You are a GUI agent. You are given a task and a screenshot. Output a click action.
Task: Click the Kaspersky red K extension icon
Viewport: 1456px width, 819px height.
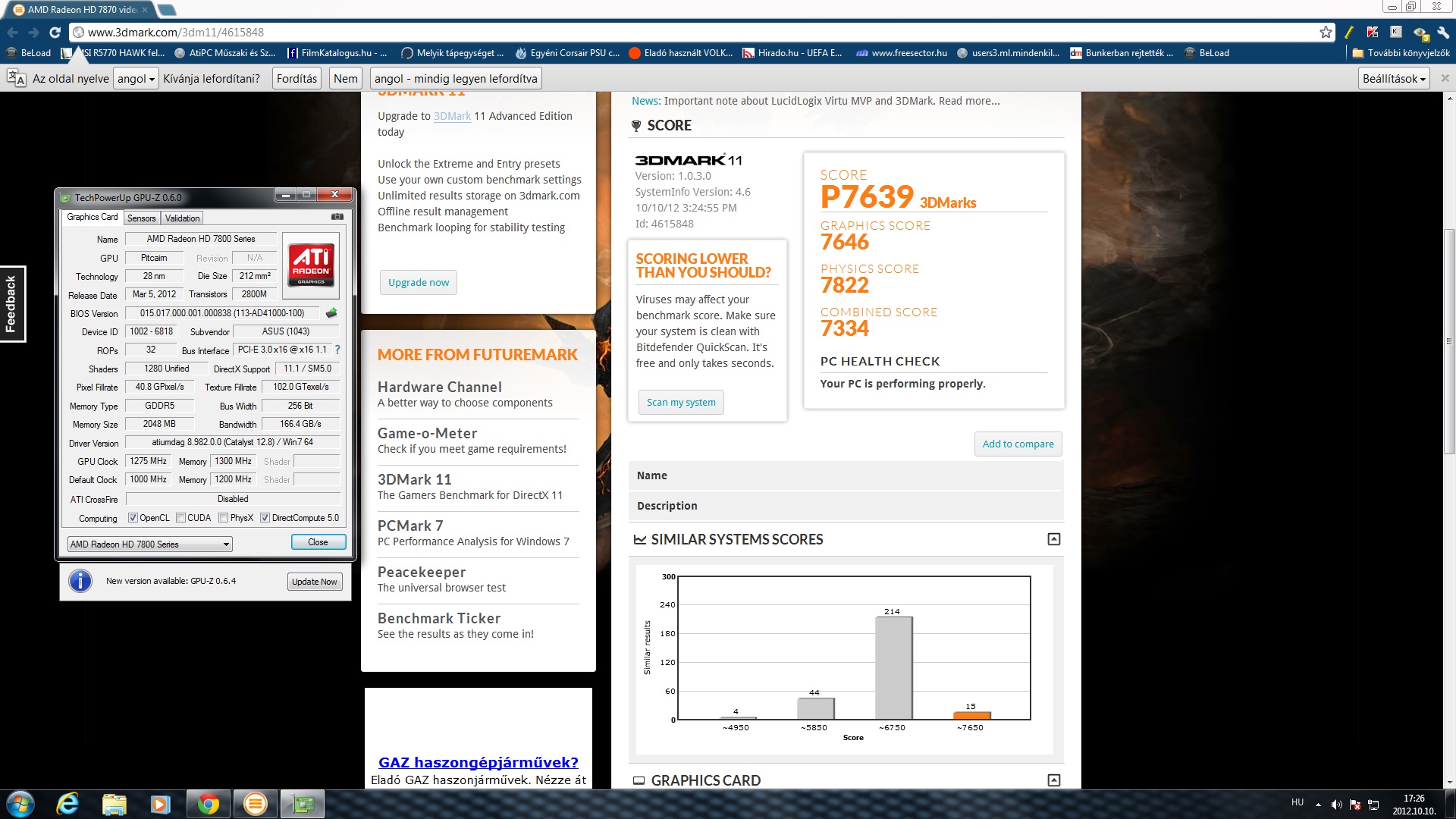1373,32
